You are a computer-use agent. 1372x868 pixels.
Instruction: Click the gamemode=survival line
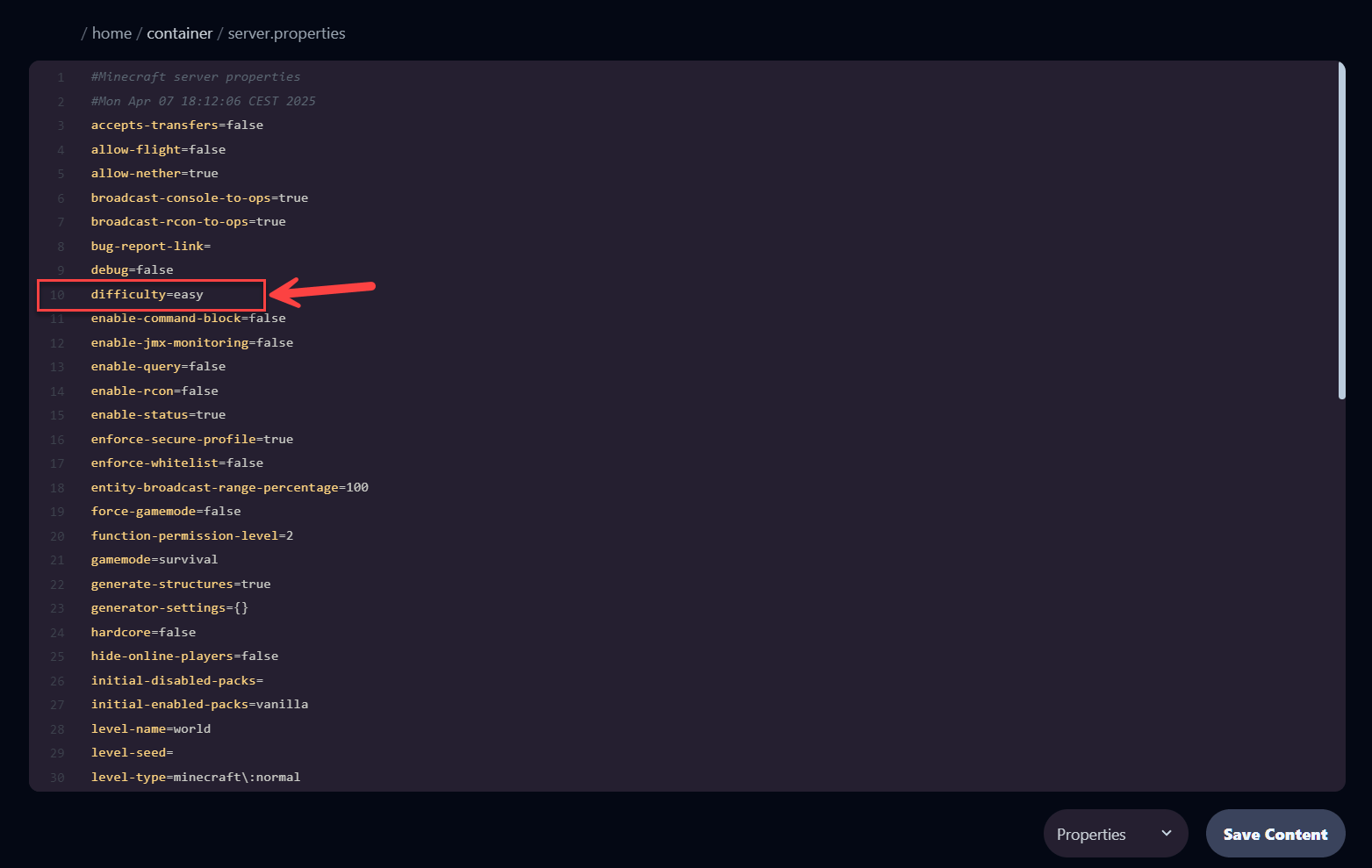(x=154, y=560)
